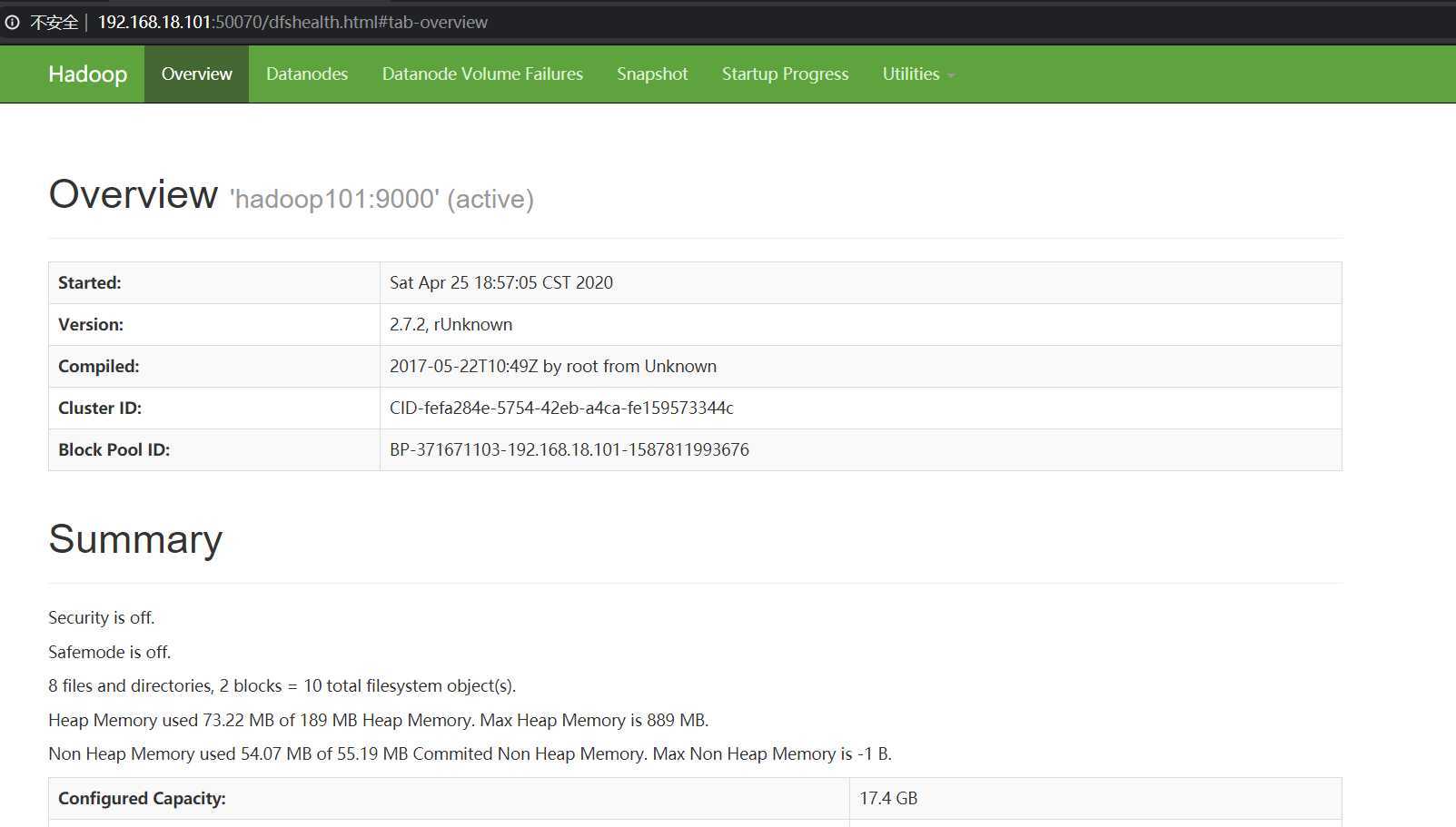
Task: Click the Non Heap Memory used line
Action: pos(470,753)
